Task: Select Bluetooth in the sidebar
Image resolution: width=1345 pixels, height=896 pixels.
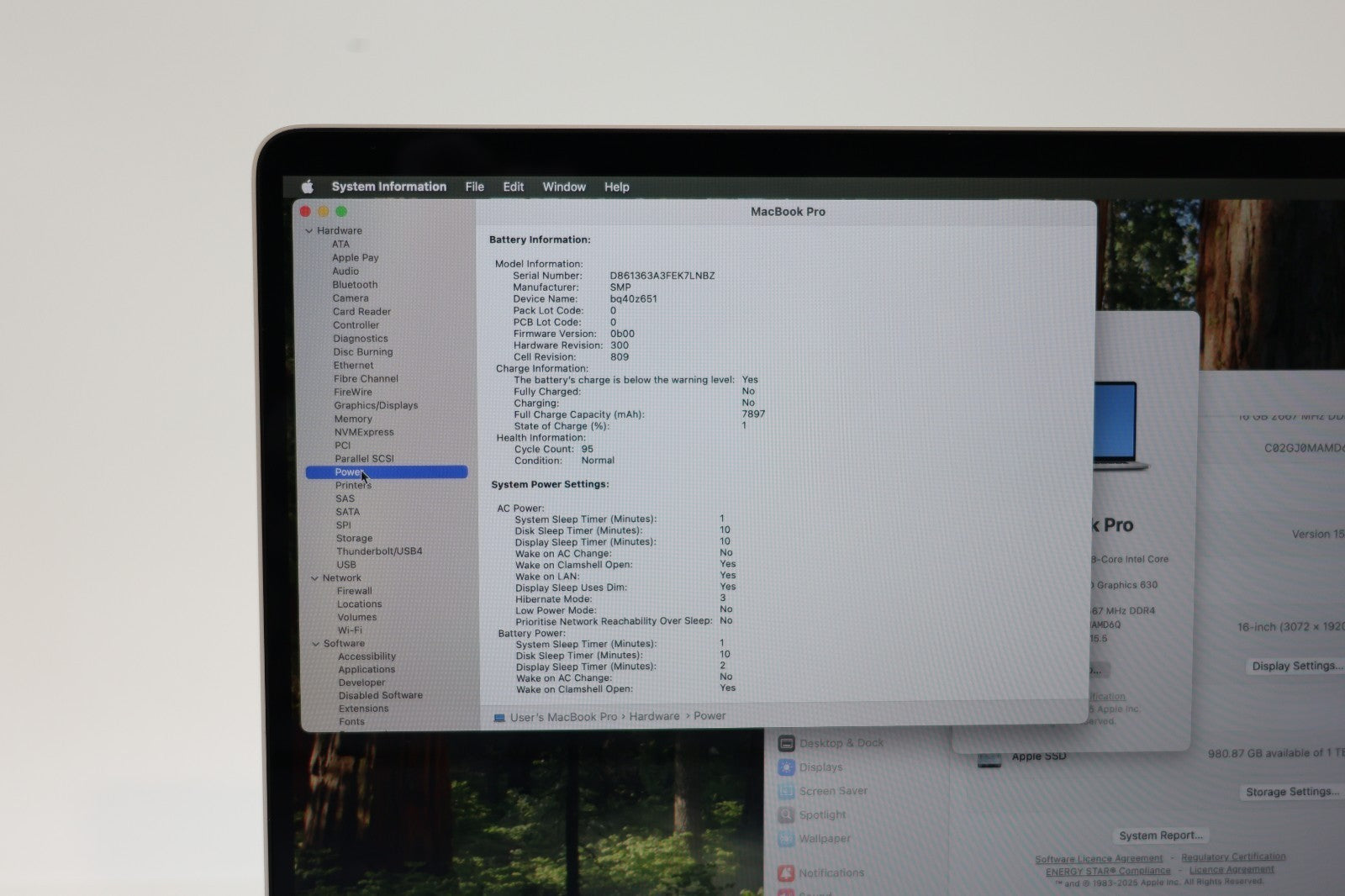Action: [x=355, y=284]
